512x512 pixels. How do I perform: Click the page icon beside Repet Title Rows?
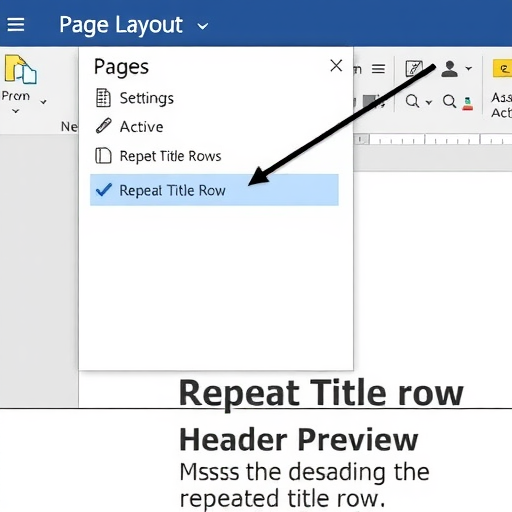[x=103, y=155]
